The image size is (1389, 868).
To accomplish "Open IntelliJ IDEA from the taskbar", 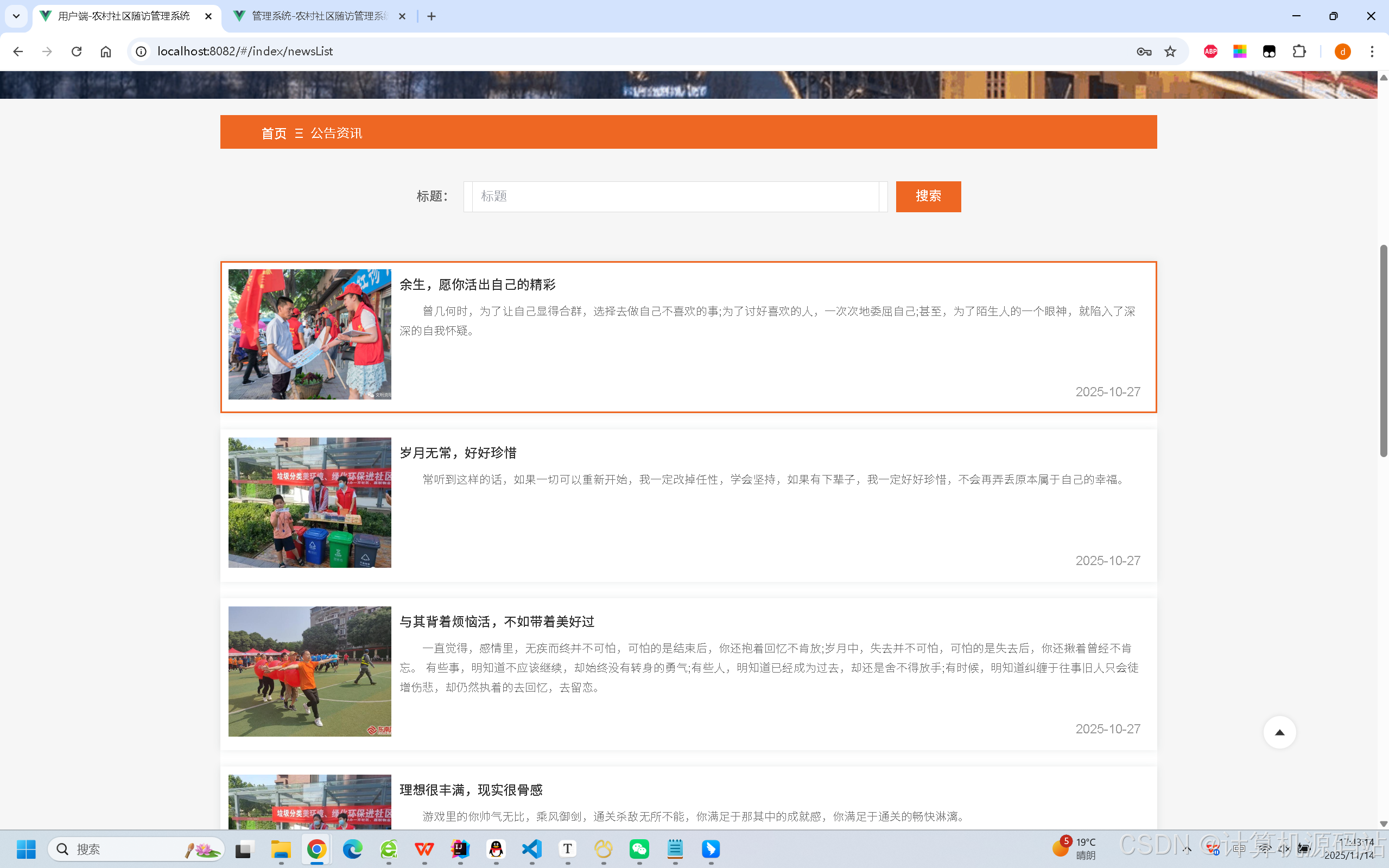I will point(460,848).
